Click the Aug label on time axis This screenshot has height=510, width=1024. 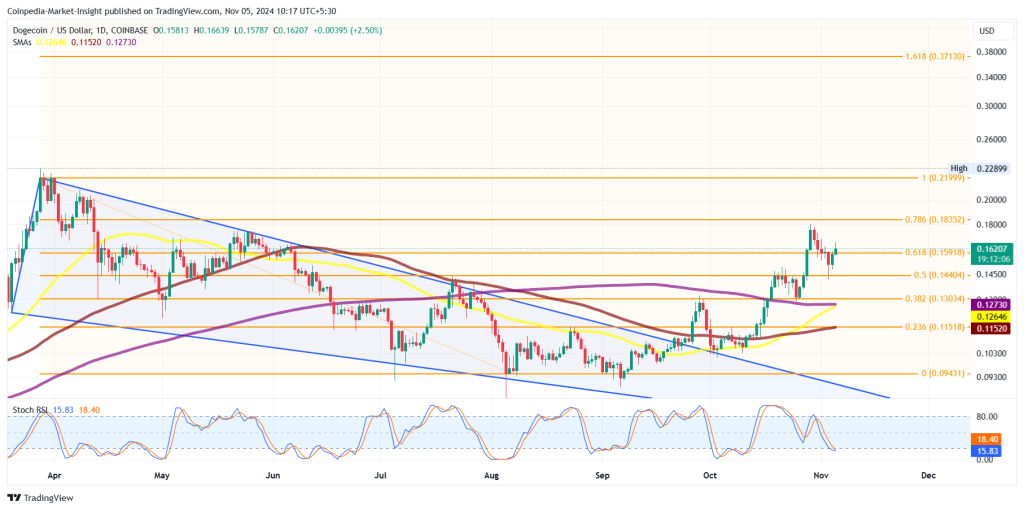coord(494,475)
